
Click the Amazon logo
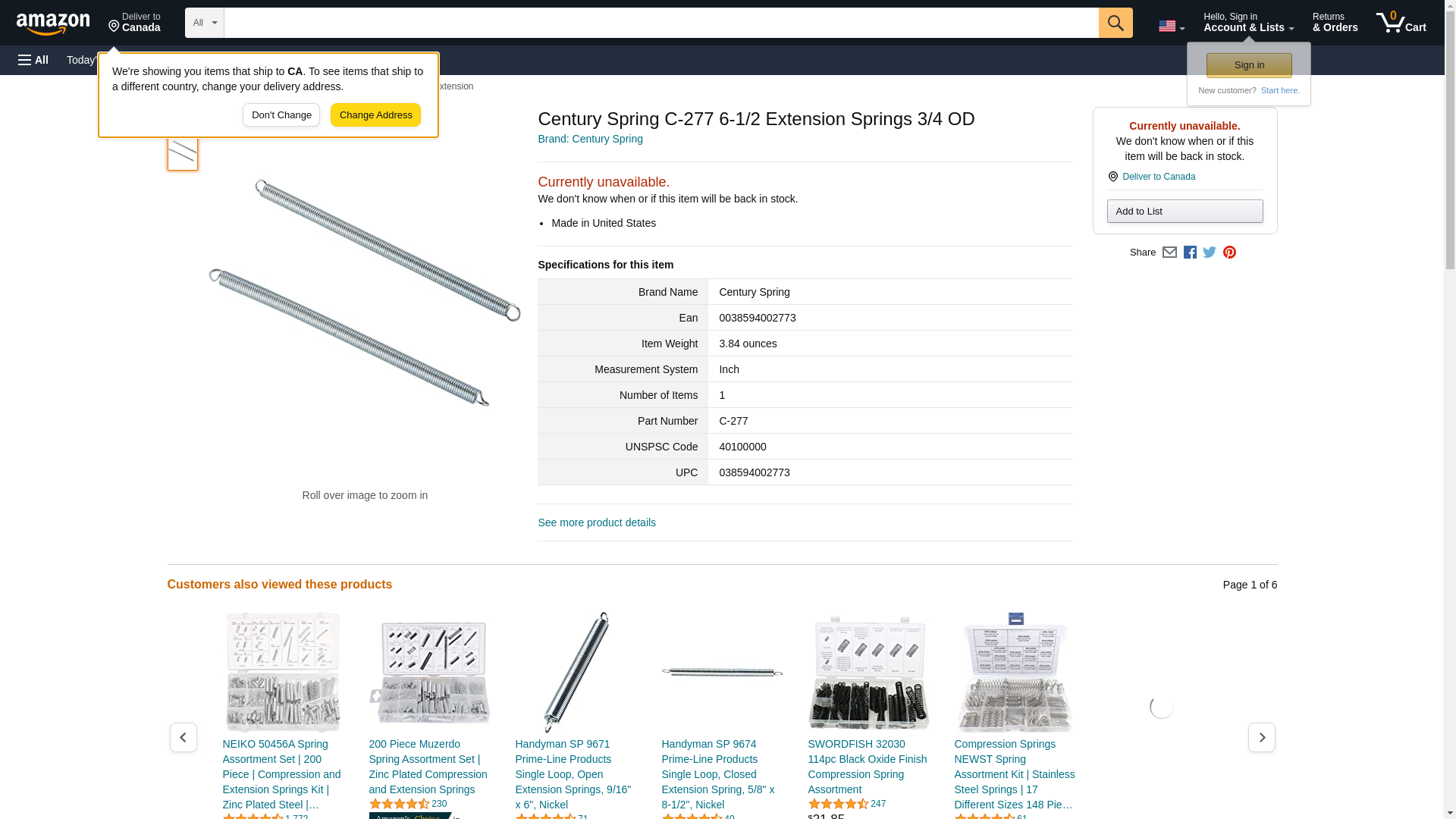[x=53, y=24]
